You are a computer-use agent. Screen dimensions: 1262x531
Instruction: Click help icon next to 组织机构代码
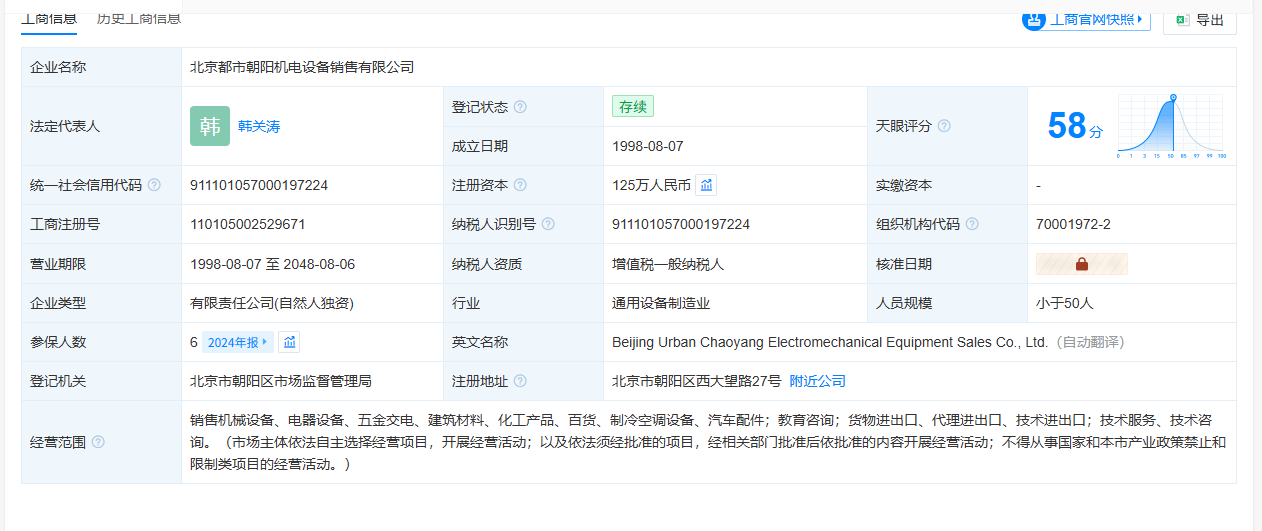972,224
